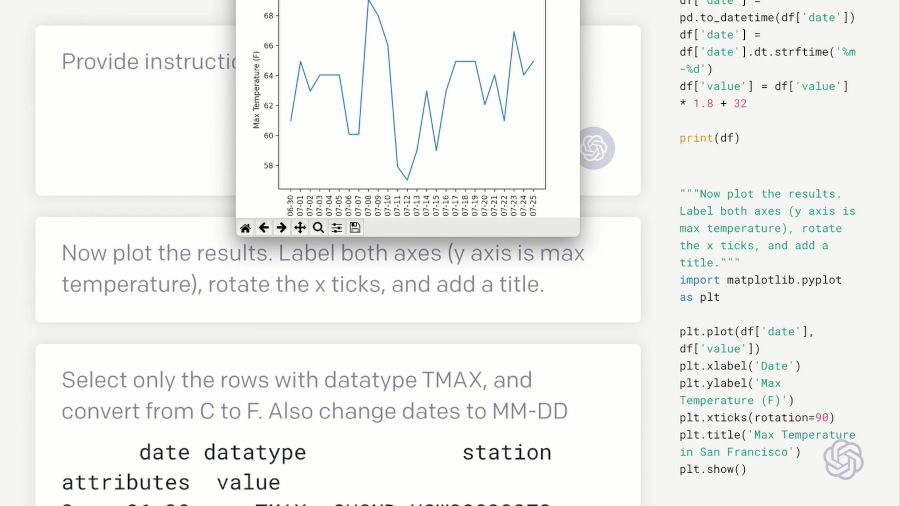Click the print(df) code line
The height and width of the screenshot is (506, 900).
click(x=709, y=138)
